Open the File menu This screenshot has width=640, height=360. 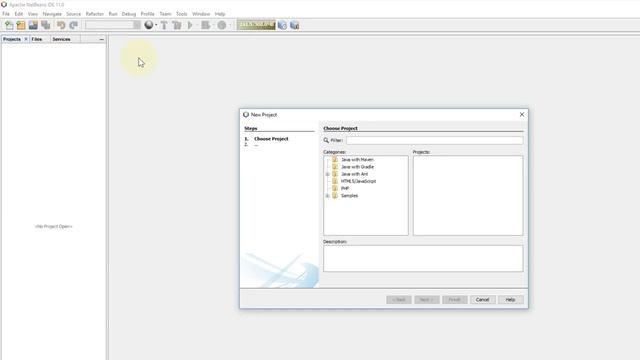pyautogui.click(x=6, y=14)
